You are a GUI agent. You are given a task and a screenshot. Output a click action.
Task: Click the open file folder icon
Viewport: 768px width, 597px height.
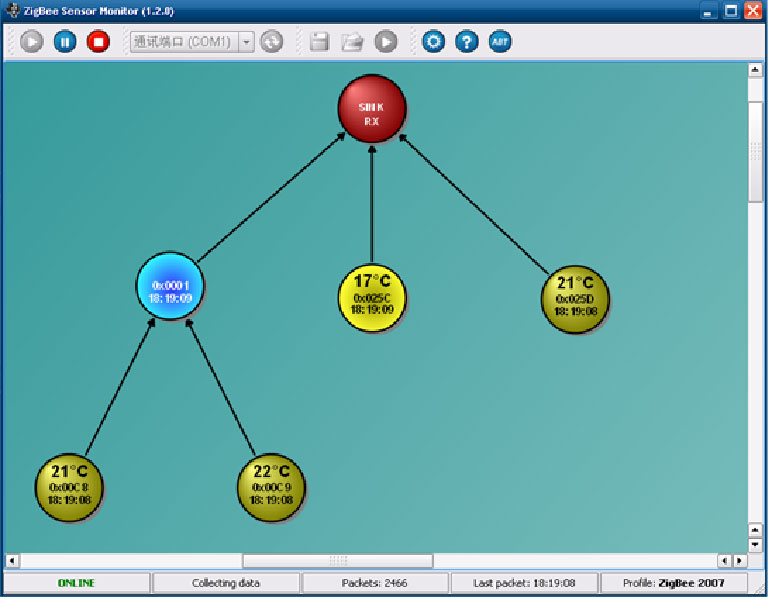coord(352,42)
